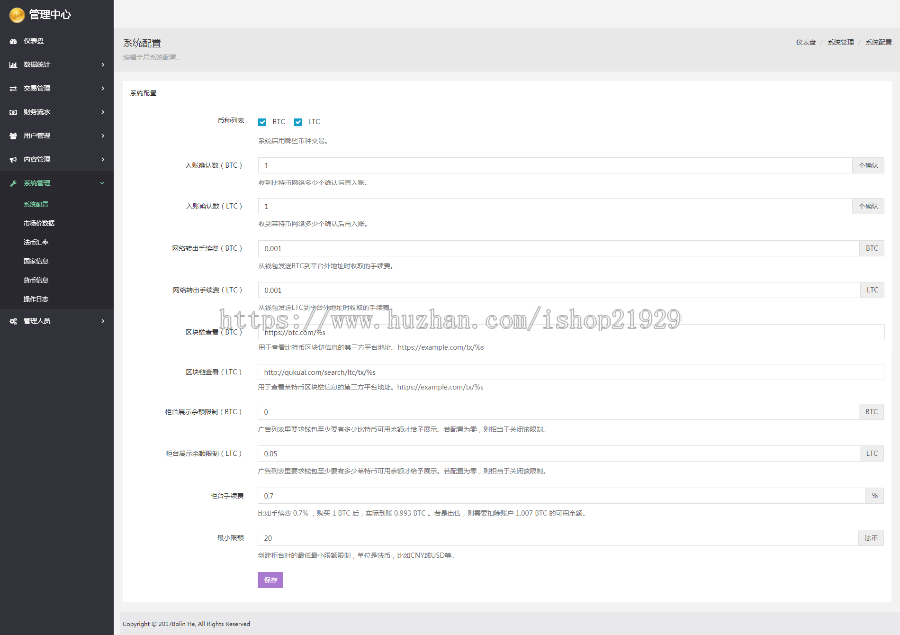Click the 个确认 addon of LTC confirmations
900x635 pixels.
pyautogui.click(x=868, y=206)
